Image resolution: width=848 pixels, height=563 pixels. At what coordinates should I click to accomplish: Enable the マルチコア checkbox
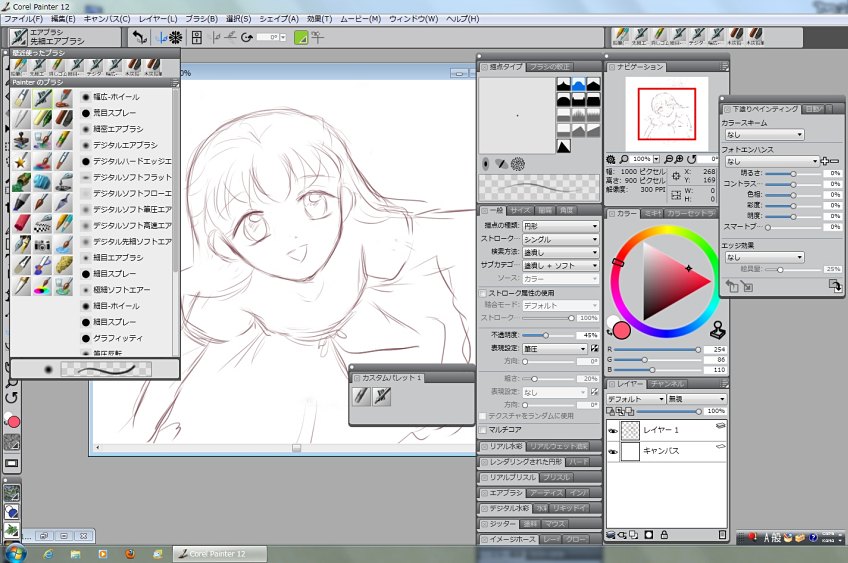tap(483, 428)
